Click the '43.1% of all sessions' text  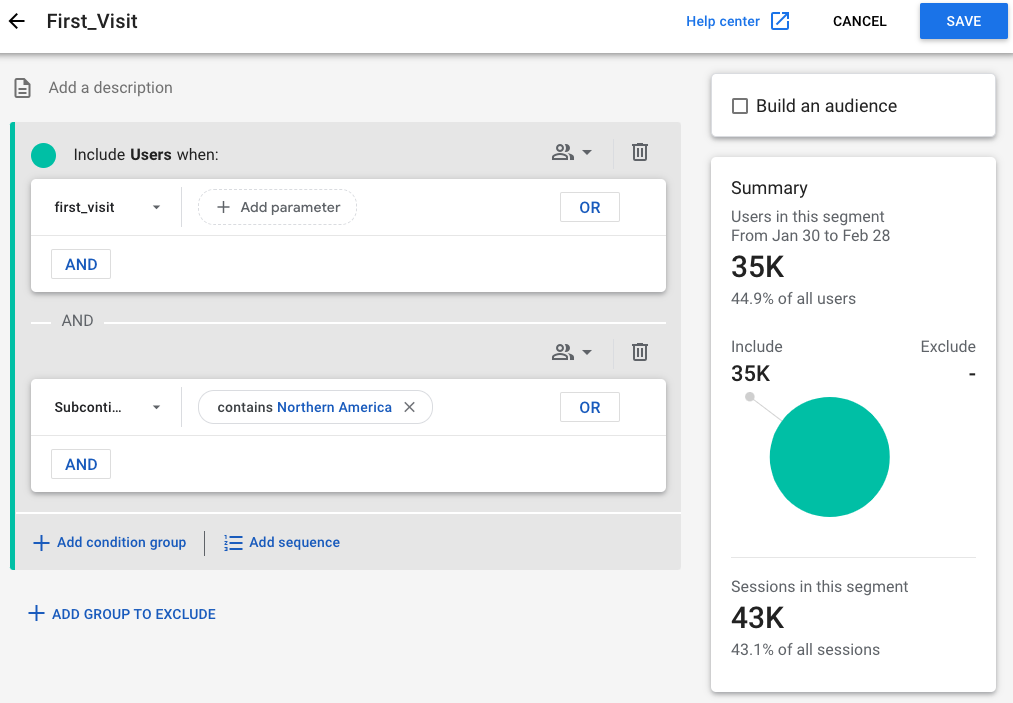click(805, 649)
